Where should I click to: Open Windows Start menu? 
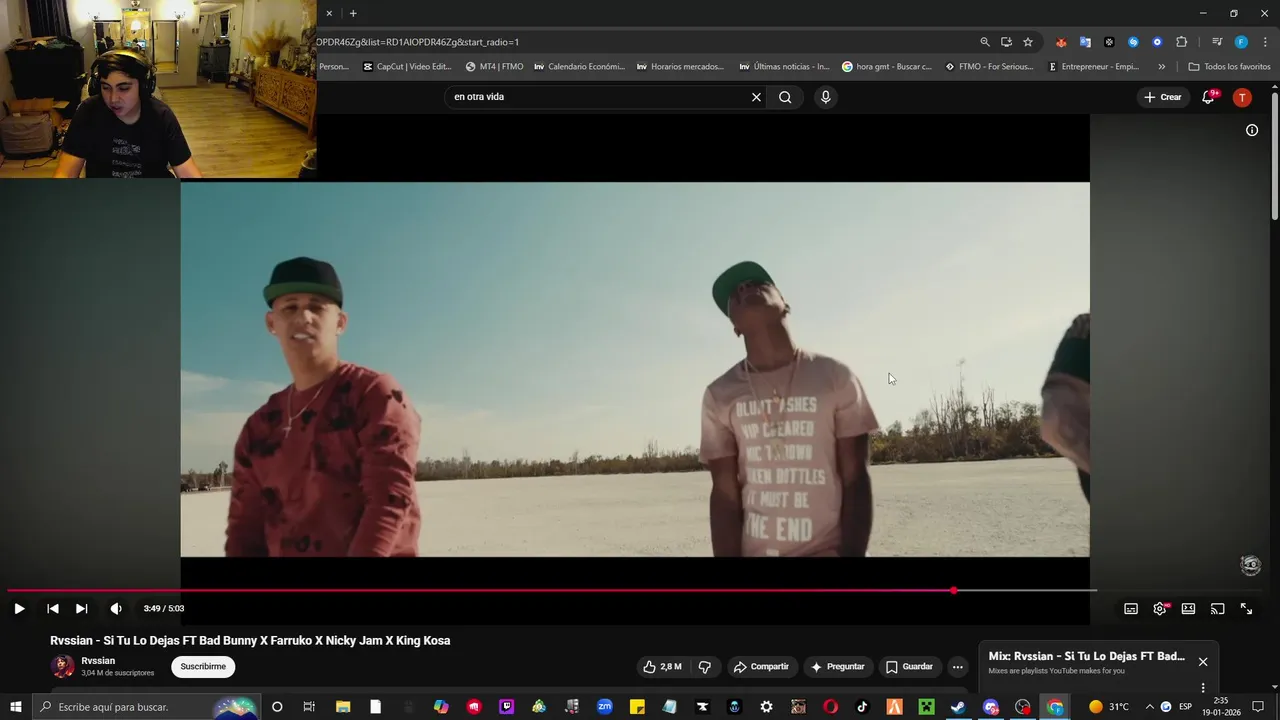(16, 707)
